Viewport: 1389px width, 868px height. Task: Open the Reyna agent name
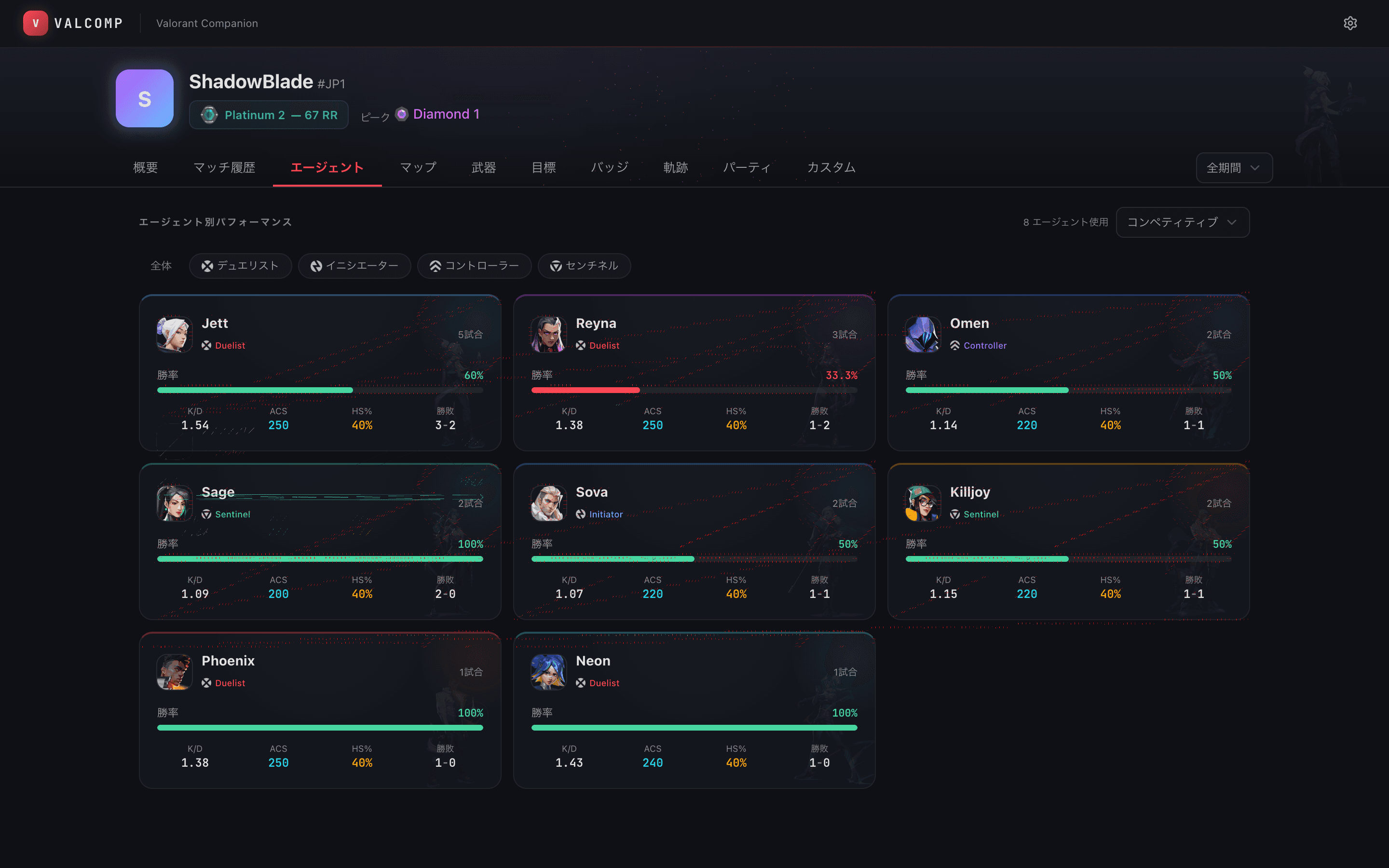[596, 323]
